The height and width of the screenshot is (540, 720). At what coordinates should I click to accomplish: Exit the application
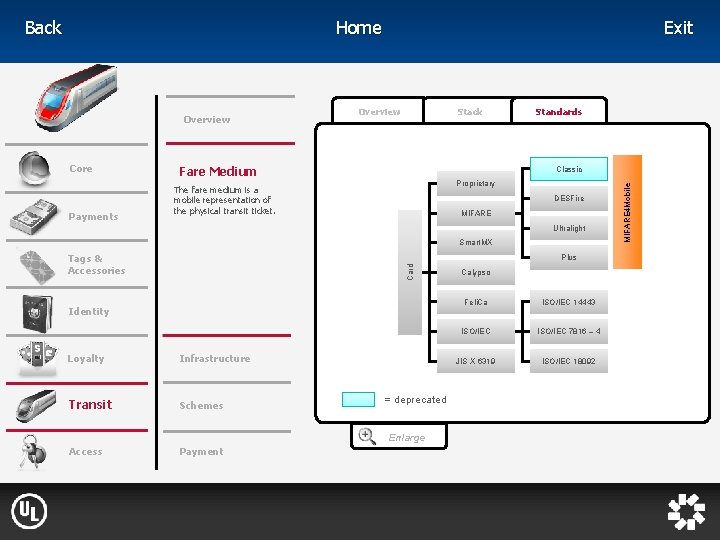[x=678, y=28]
